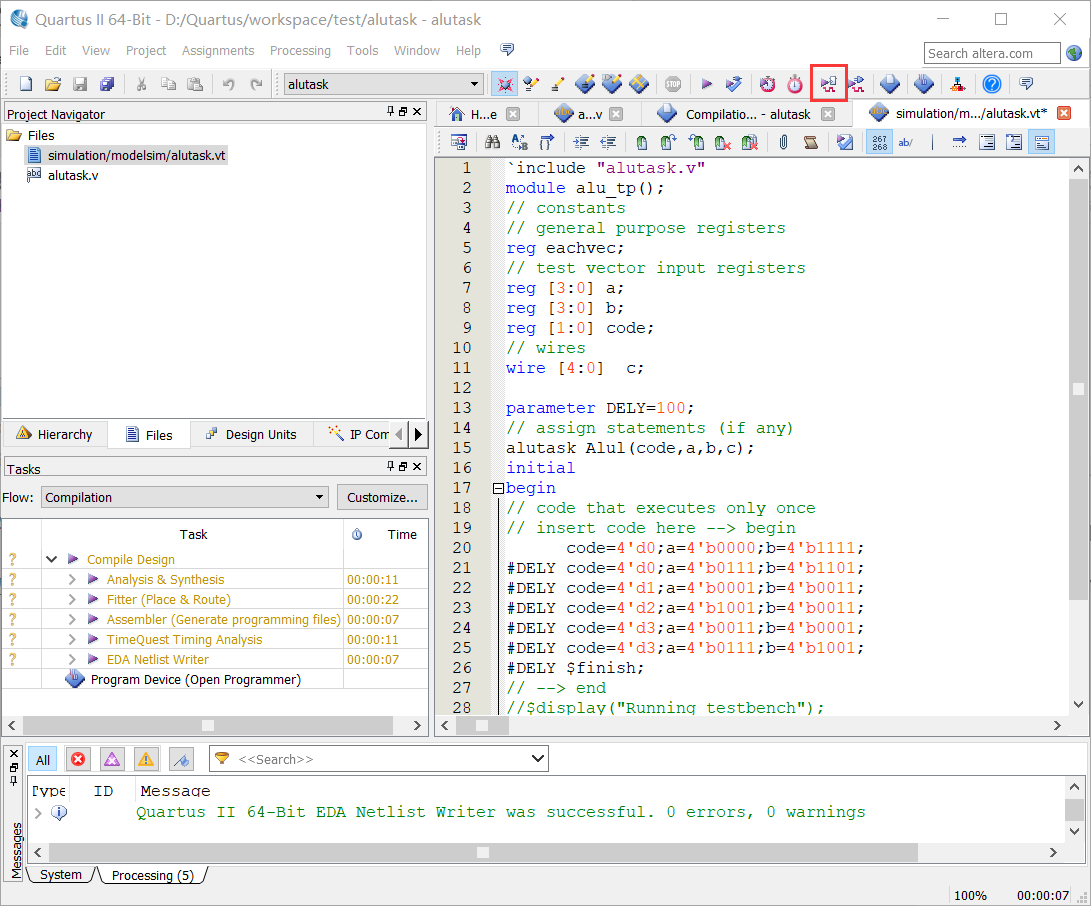Collapse the Compile Design task group

pyautogui.click(x=51, y=559)
